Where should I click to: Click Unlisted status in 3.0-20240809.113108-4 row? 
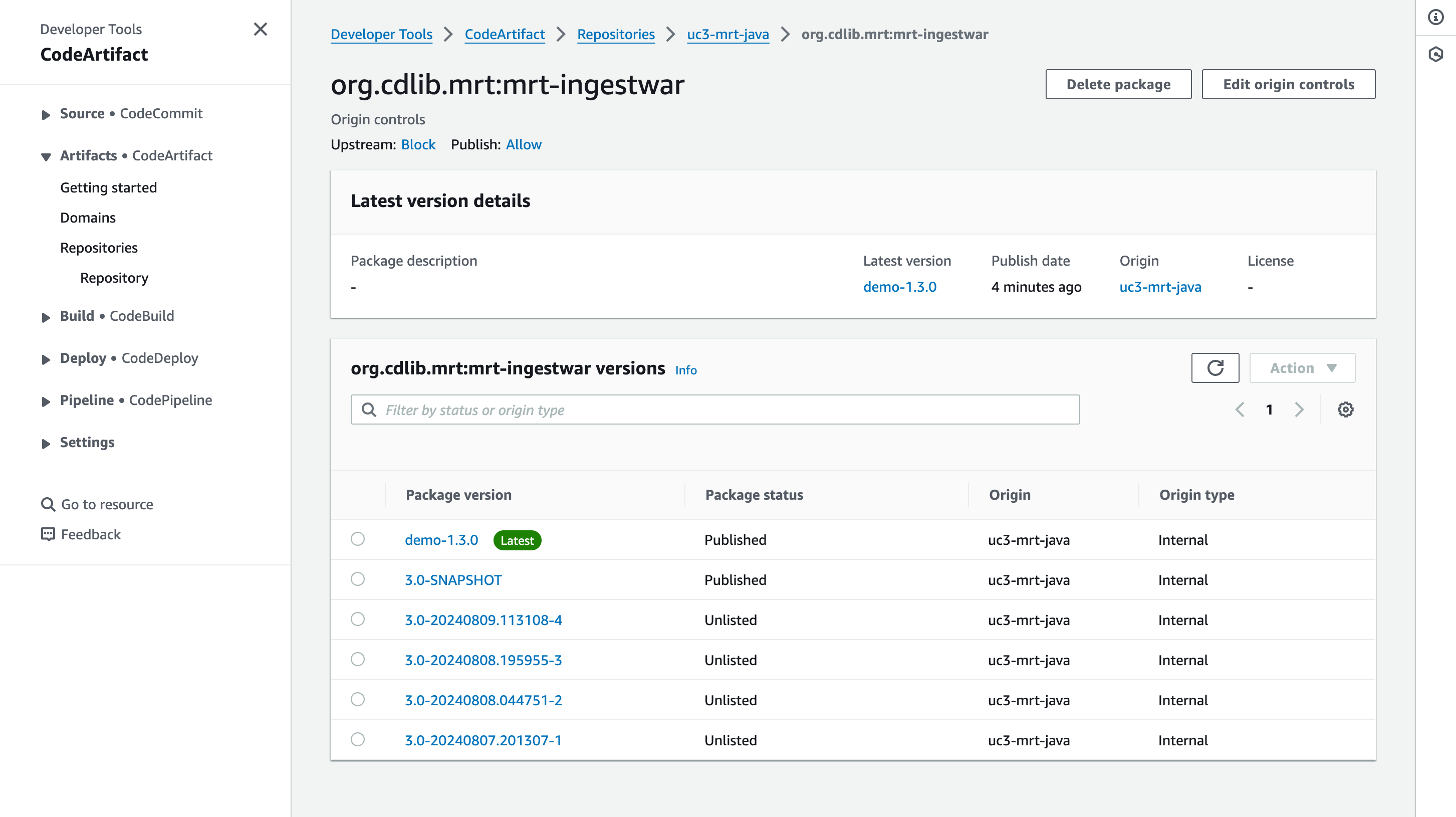click(731, 620)
